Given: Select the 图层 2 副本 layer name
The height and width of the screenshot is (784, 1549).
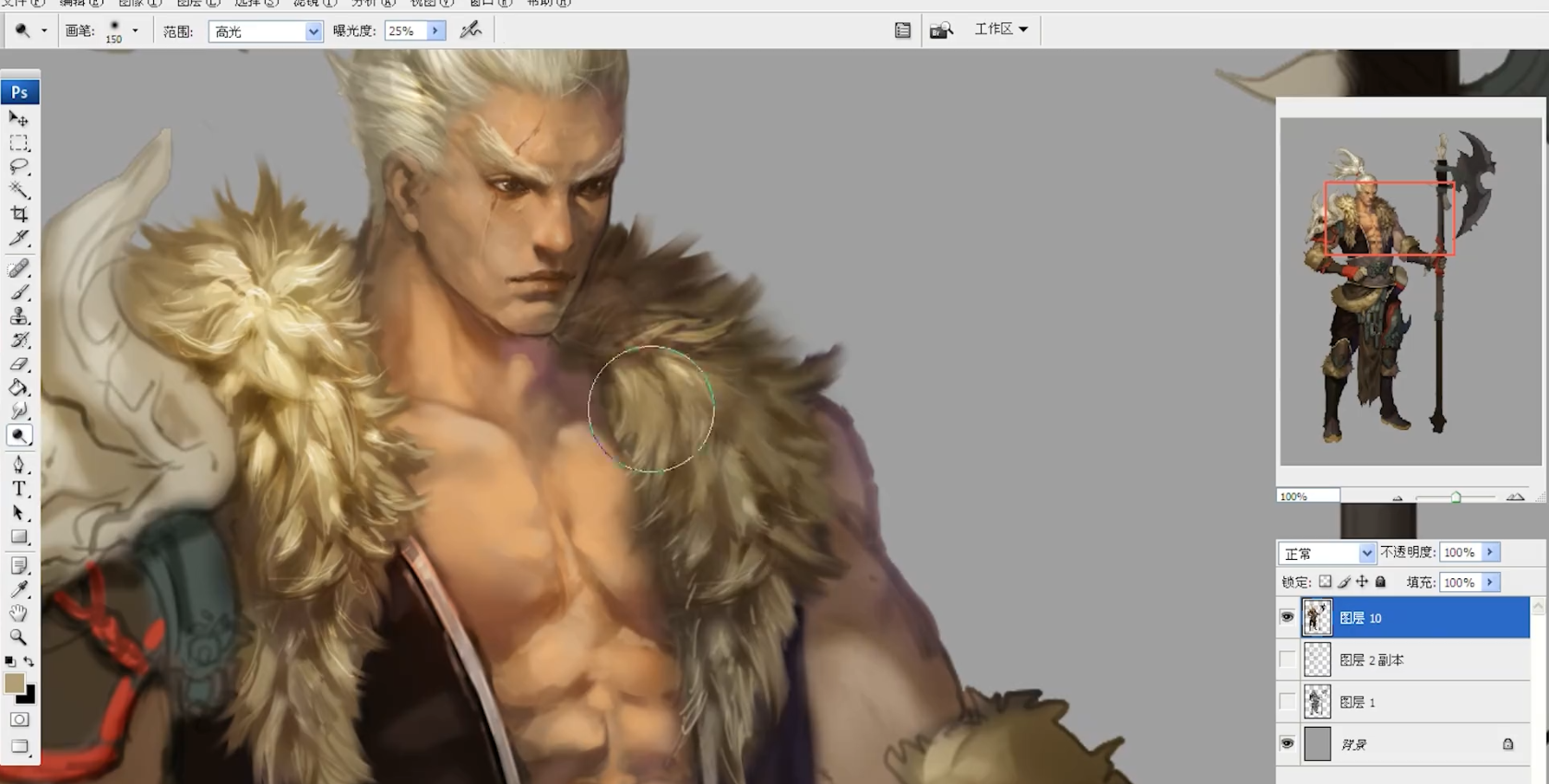Looking at the screenshot, I should [1372, 660].
